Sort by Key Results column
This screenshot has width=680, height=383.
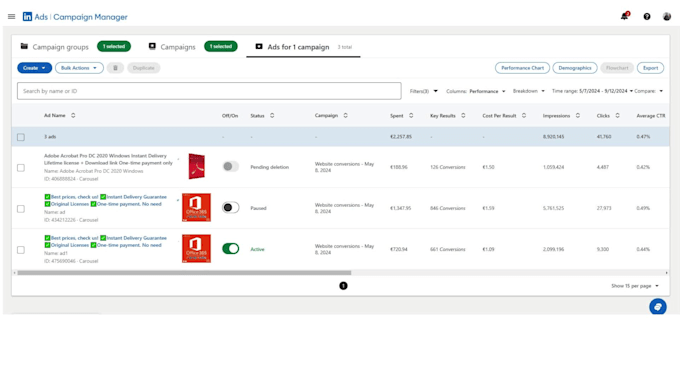click(463, 115)
